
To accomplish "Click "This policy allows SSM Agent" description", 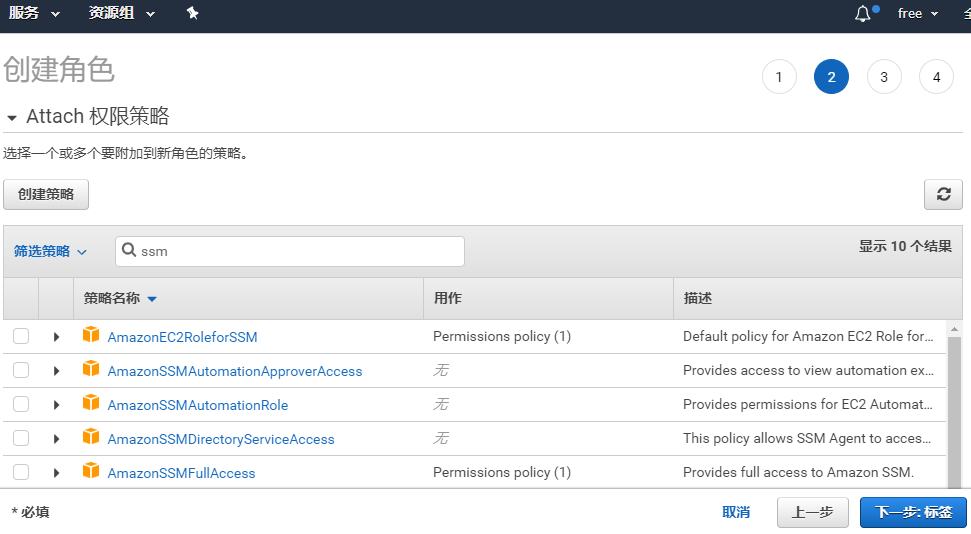I will [807, 438].
